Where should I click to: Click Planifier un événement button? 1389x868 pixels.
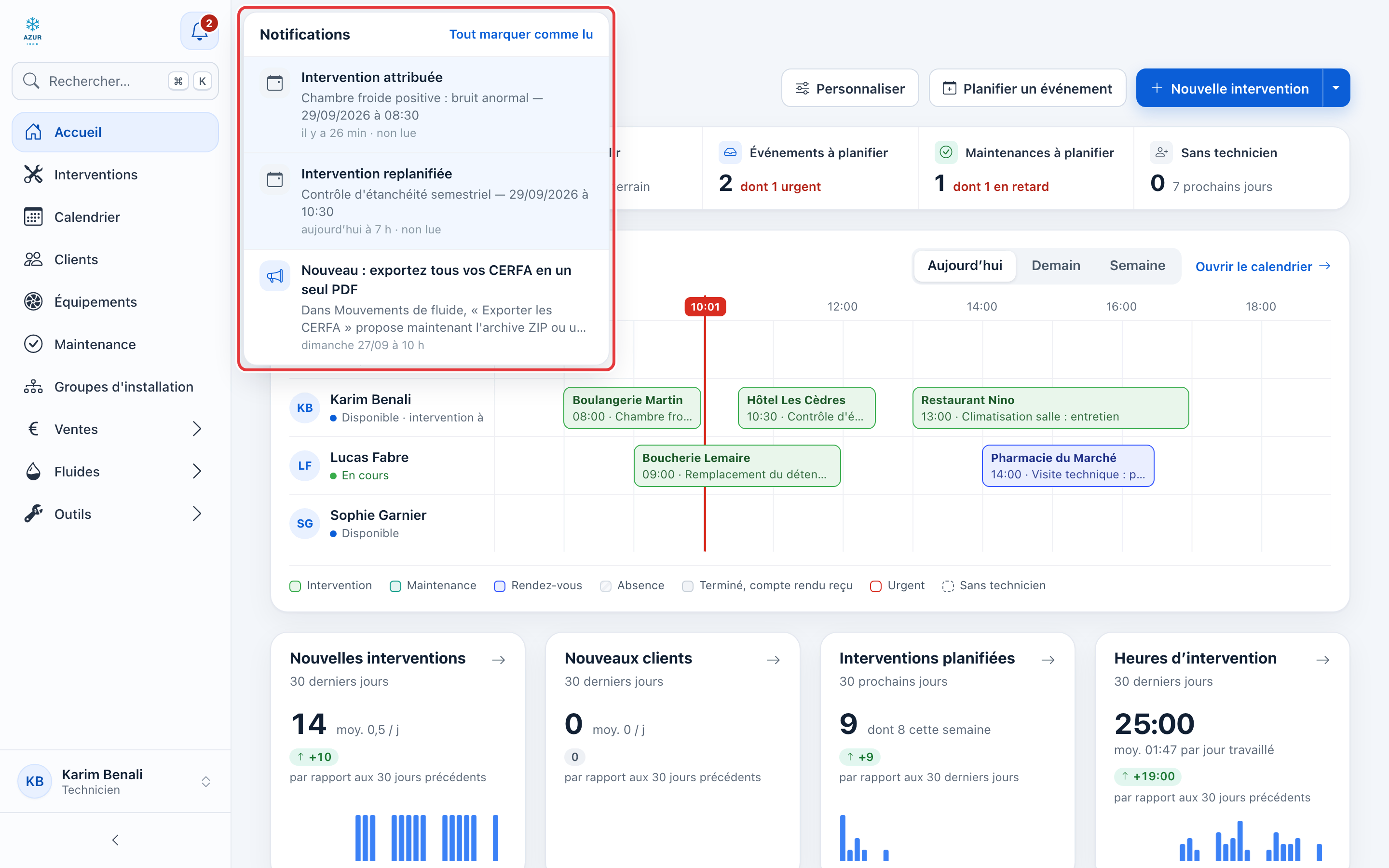click(x=1027, y=88)
